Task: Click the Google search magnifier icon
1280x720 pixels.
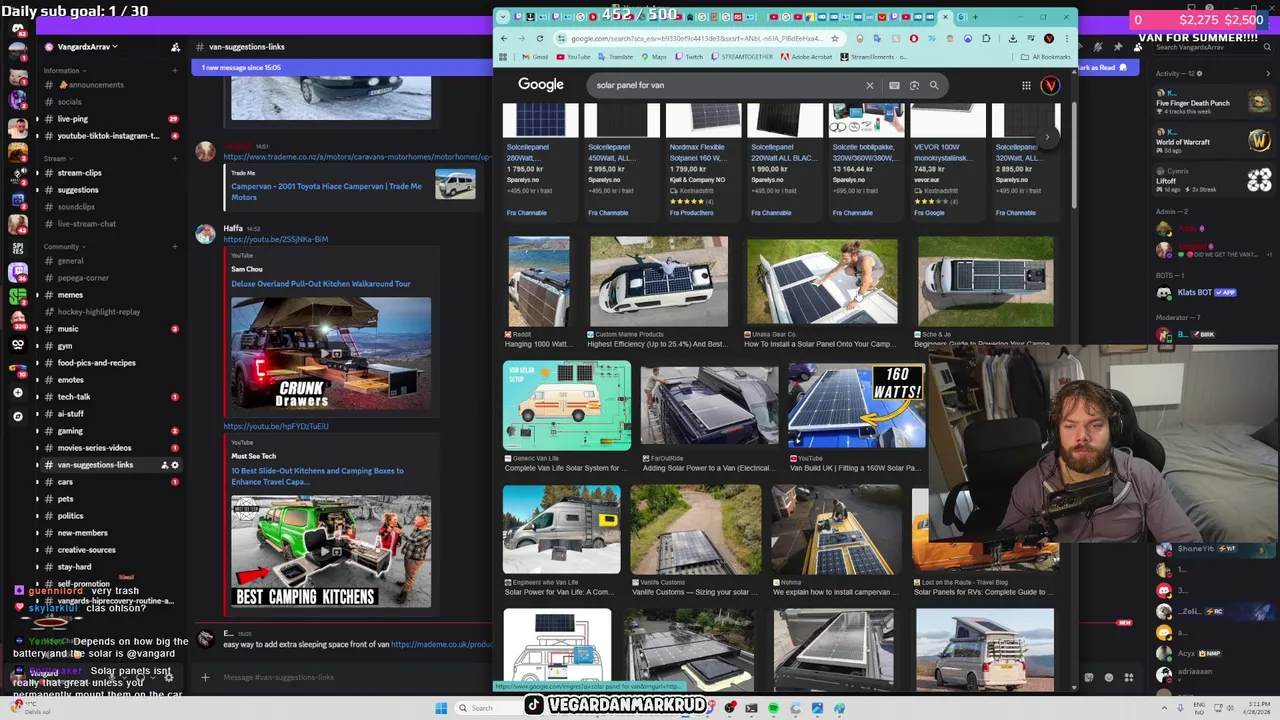Action: click(x=934, y=85)
